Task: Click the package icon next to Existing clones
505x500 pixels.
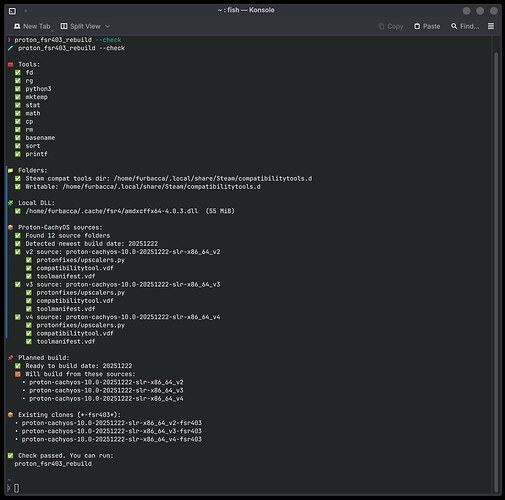Action: point(11,415)
